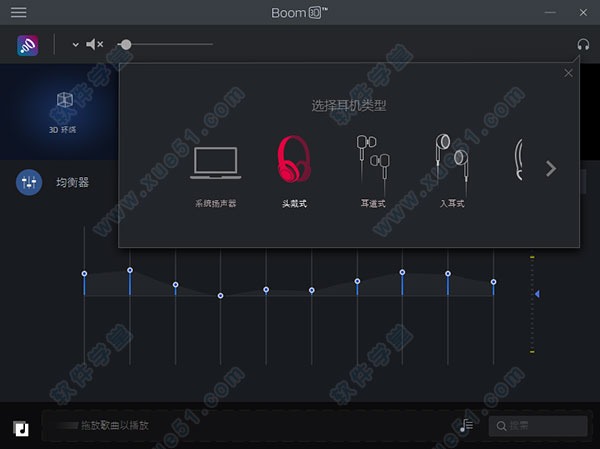Click the song search field

coord(538,426)
